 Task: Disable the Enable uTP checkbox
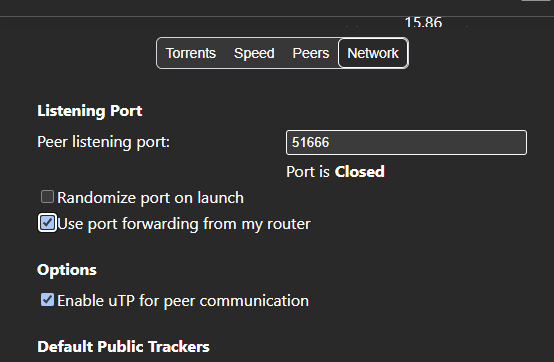click(47, 300)
